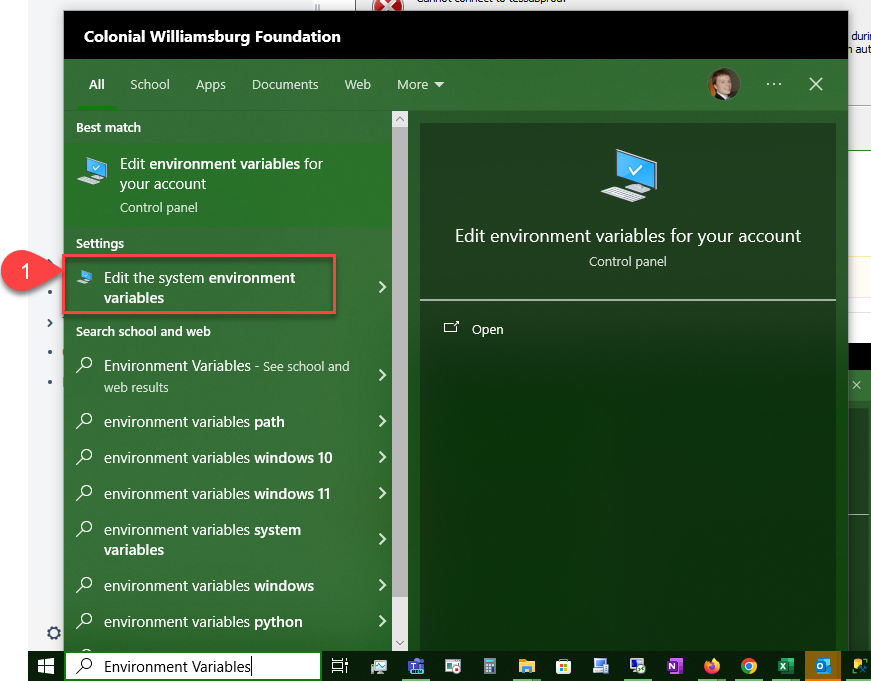Switch to the Documents search tab
Screen dimensions: 871x681
285,84
